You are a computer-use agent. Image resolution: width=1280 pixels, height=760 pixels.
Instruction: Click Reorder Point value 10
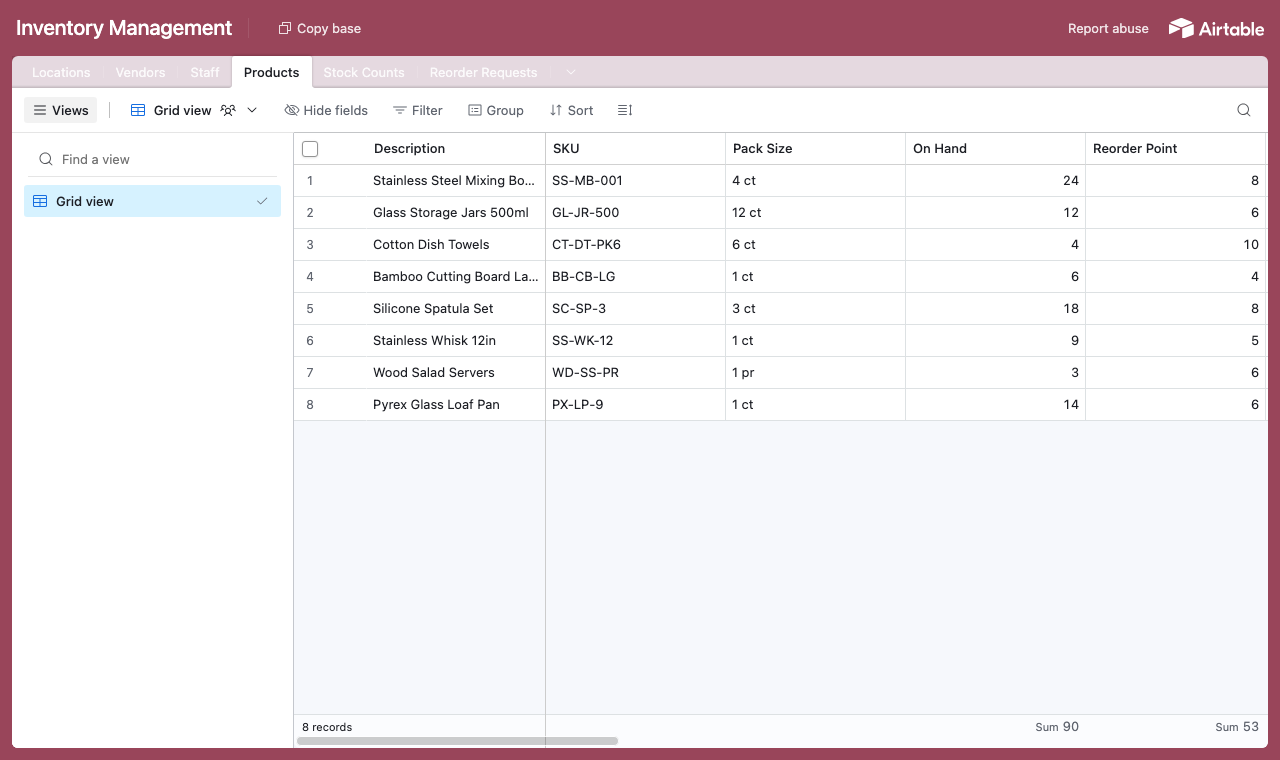point(1176,245)
